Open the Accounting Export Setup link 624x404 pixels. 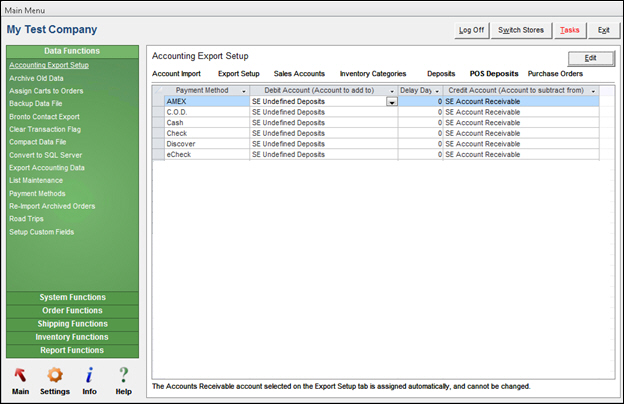coord(49,65)
